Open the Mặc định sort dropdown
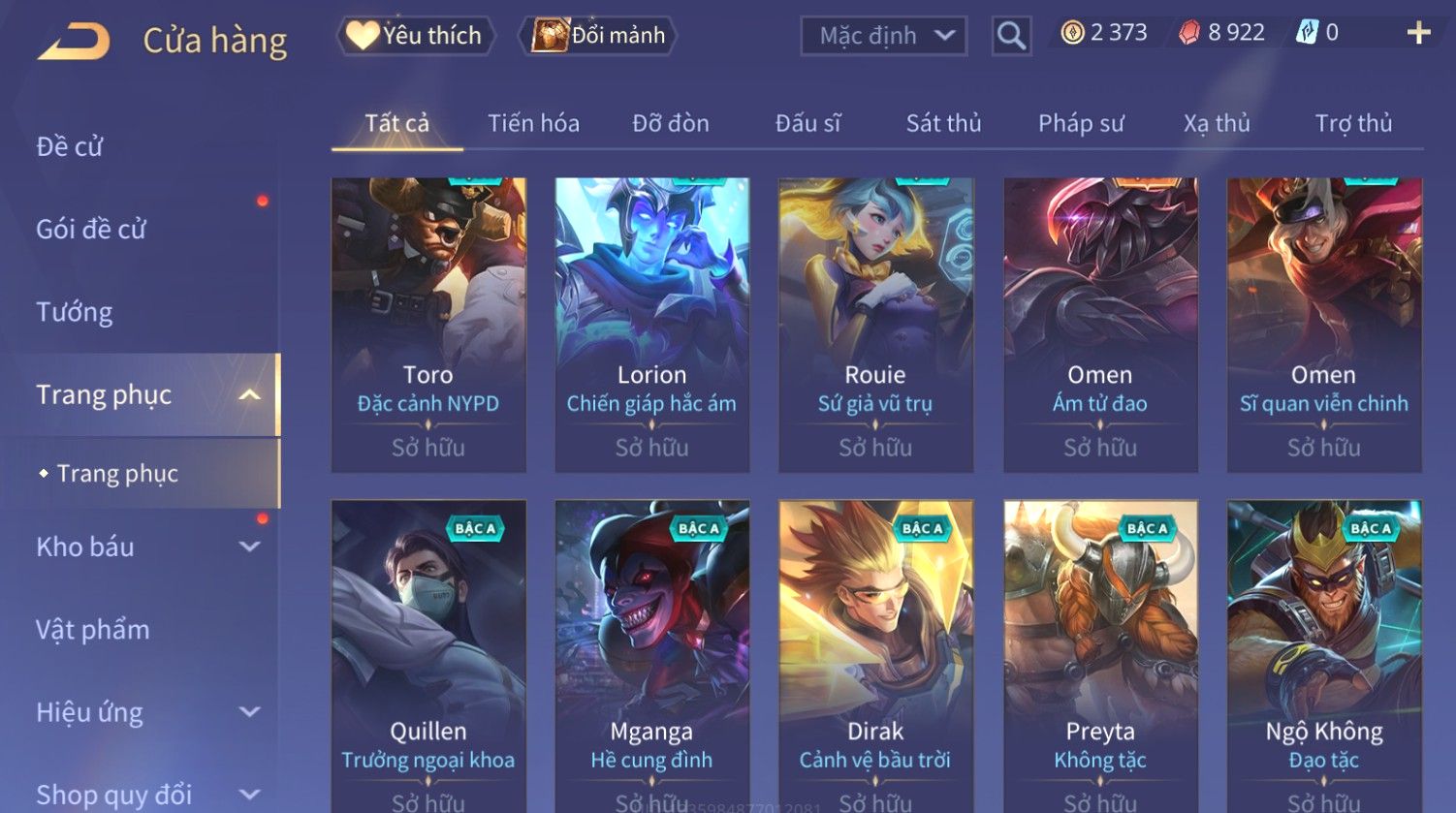This screenshot has width=1456, height=813. [x=884, y=36]
